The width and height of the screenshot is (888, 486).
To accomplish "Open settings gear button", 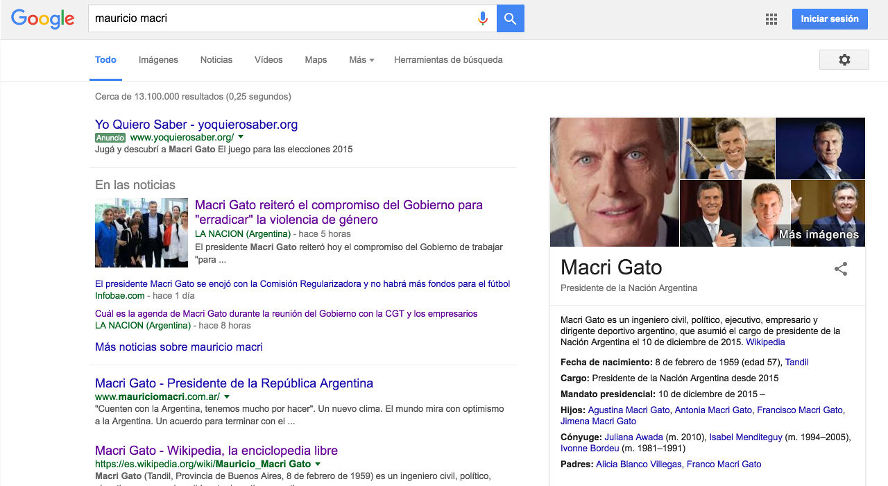I will pyautogui.click(x=844, y=59).
